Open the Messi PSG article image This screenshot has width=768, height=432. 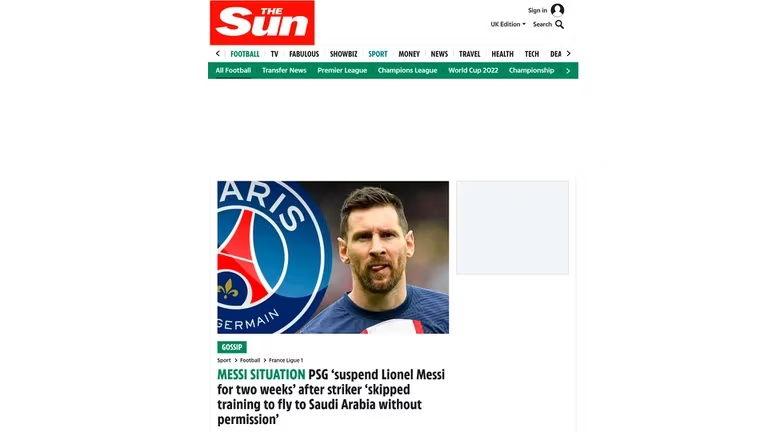(x=333, y=257)
